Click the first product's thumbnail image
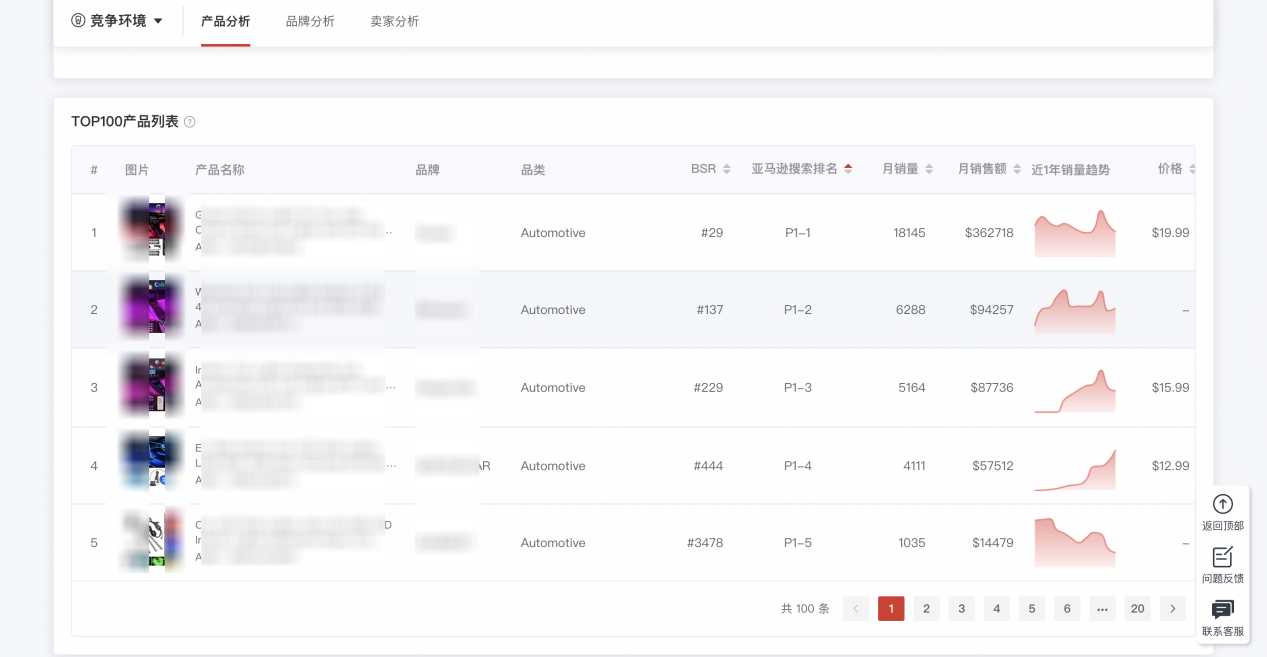The height and width of the screenshot is (657, 1267). [150, 232]
